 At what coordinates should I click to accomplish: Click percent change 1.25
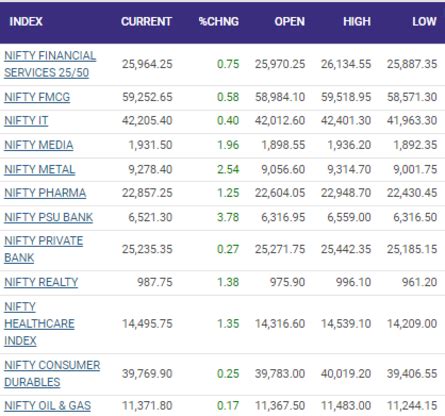point(228,193)
